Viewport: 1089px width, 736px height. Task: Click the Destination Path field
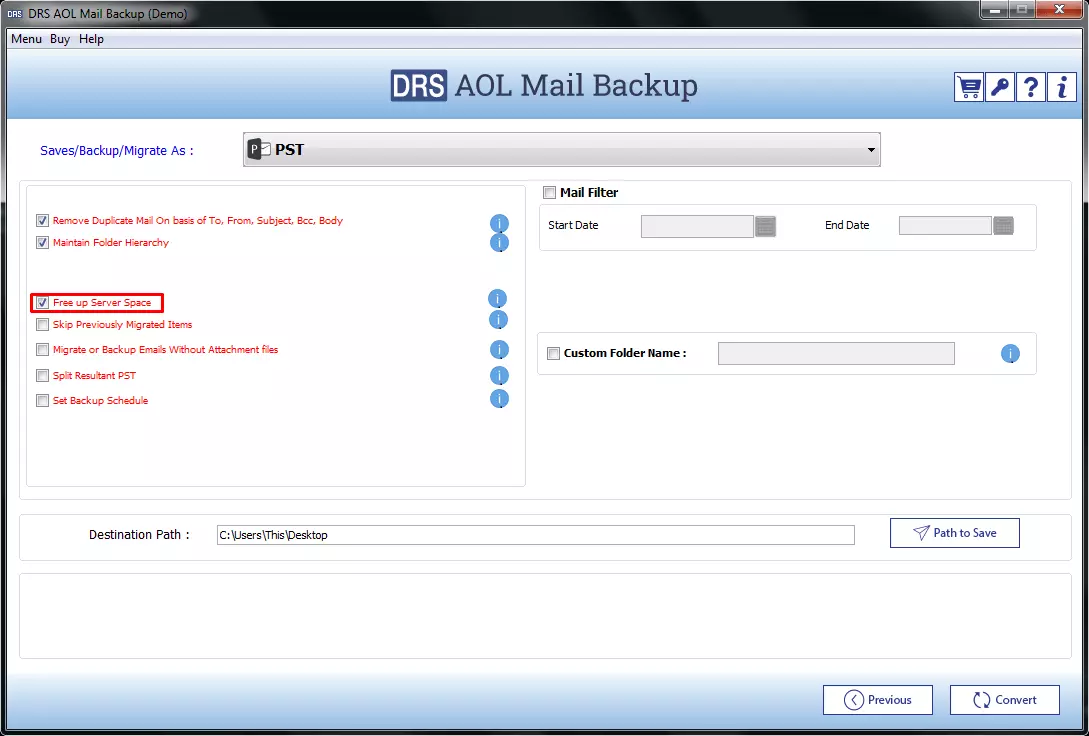click(x=535, y=535)
